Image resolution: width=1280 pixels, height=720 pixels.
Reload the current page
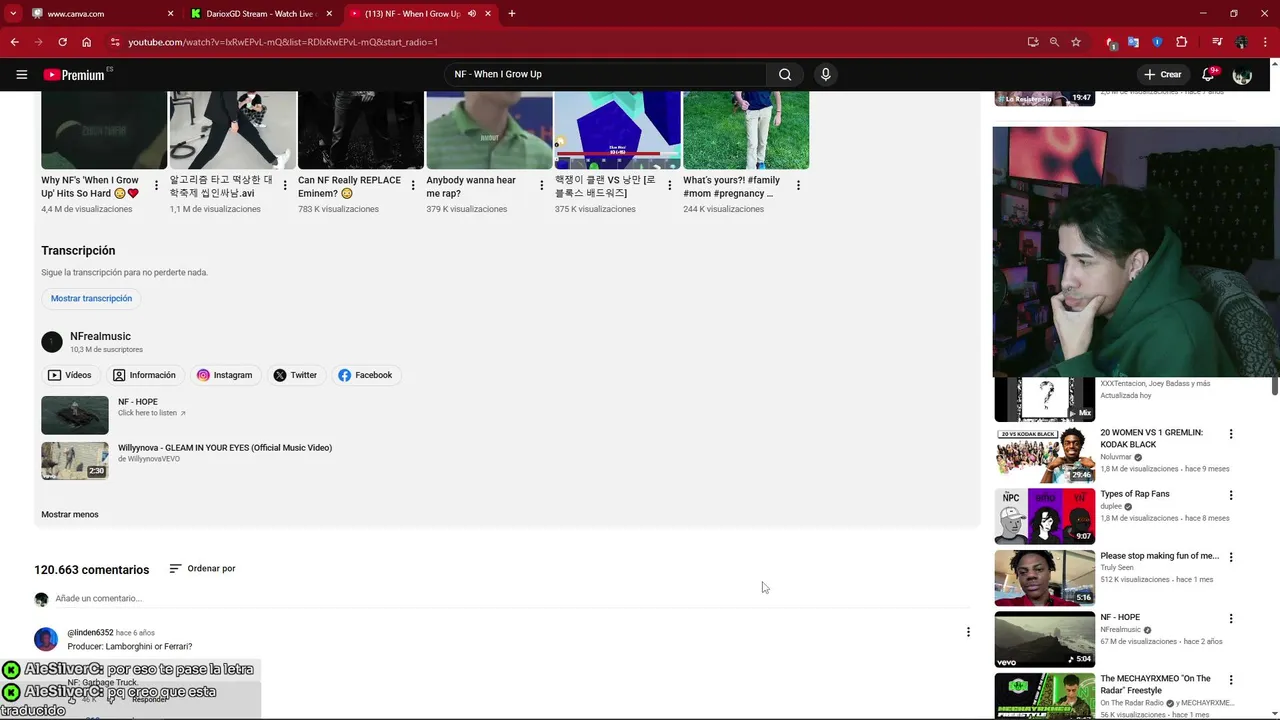tap(62, 42)
